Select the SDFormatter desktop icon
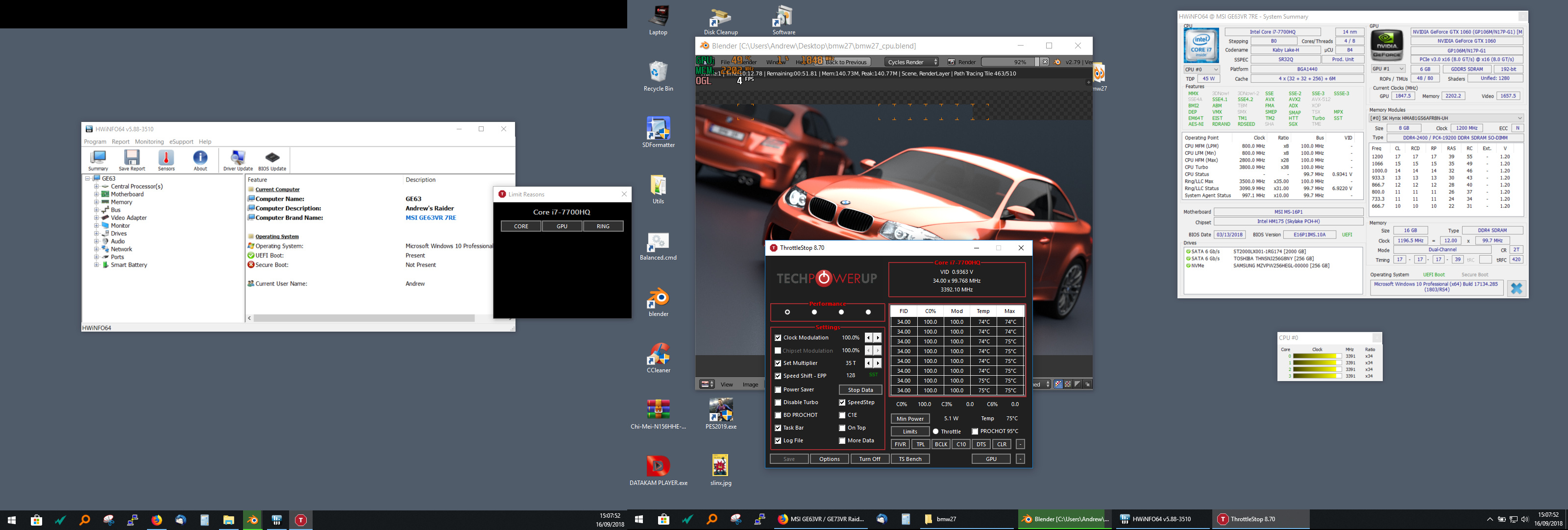Viewport: 1568px width, 530px height. 659,132
